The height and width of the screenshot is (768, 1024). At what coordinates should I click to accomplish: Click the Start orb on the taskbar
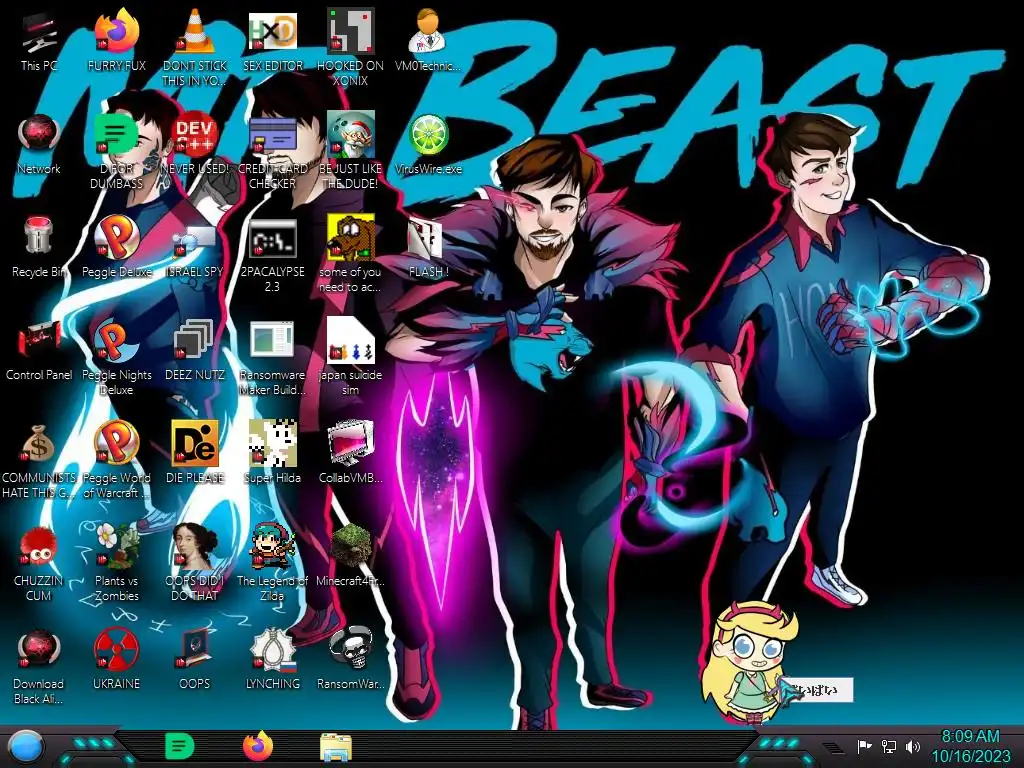(x=26, y=747)
